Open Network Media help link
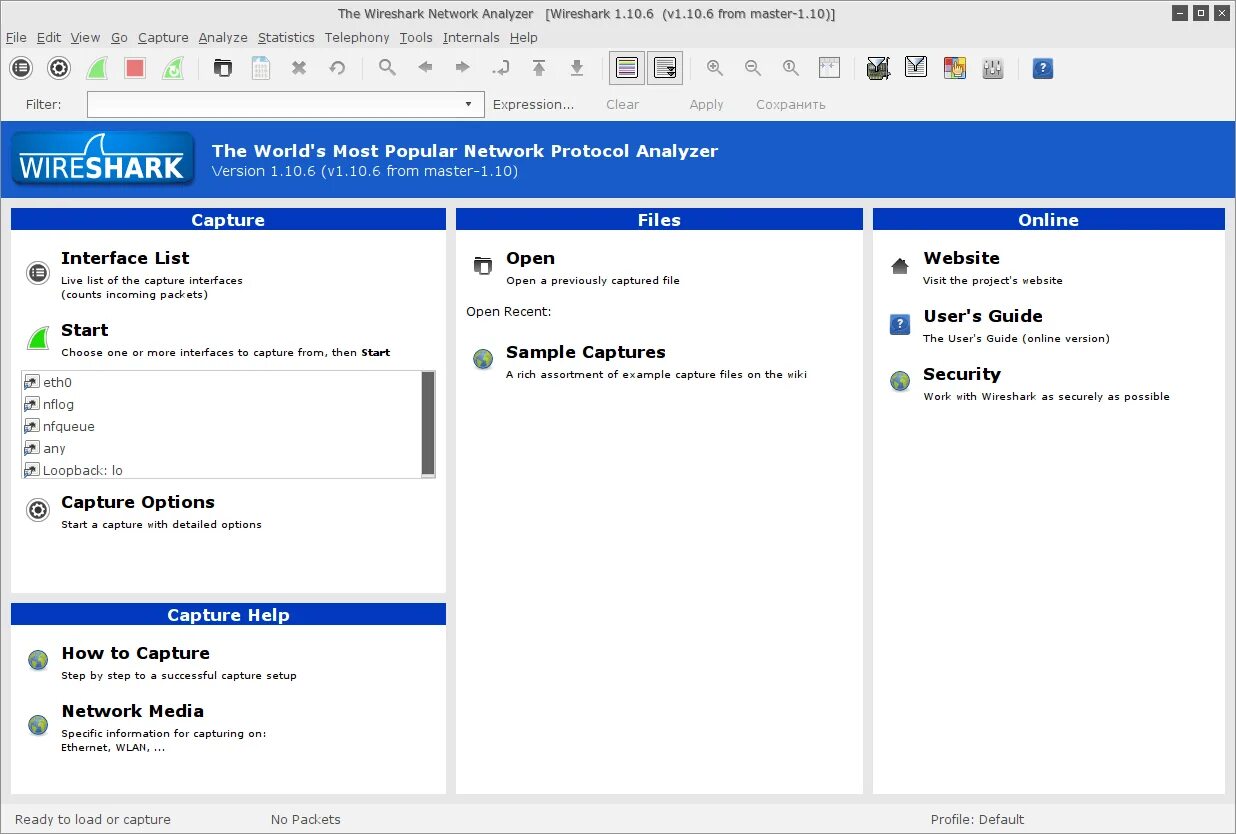This screenshot has height=834, width=1236. [132, 711]
